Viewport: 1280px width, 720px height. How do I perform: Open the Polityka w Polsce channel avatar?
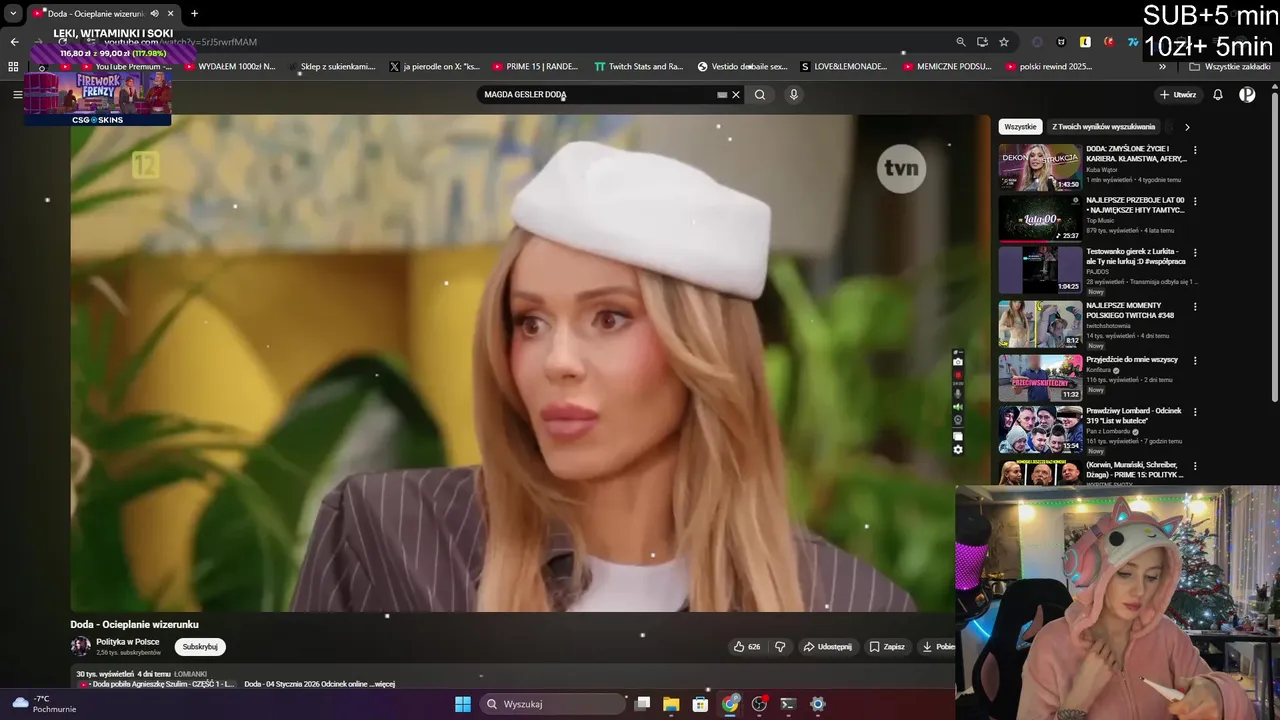(x=80, y=646)
